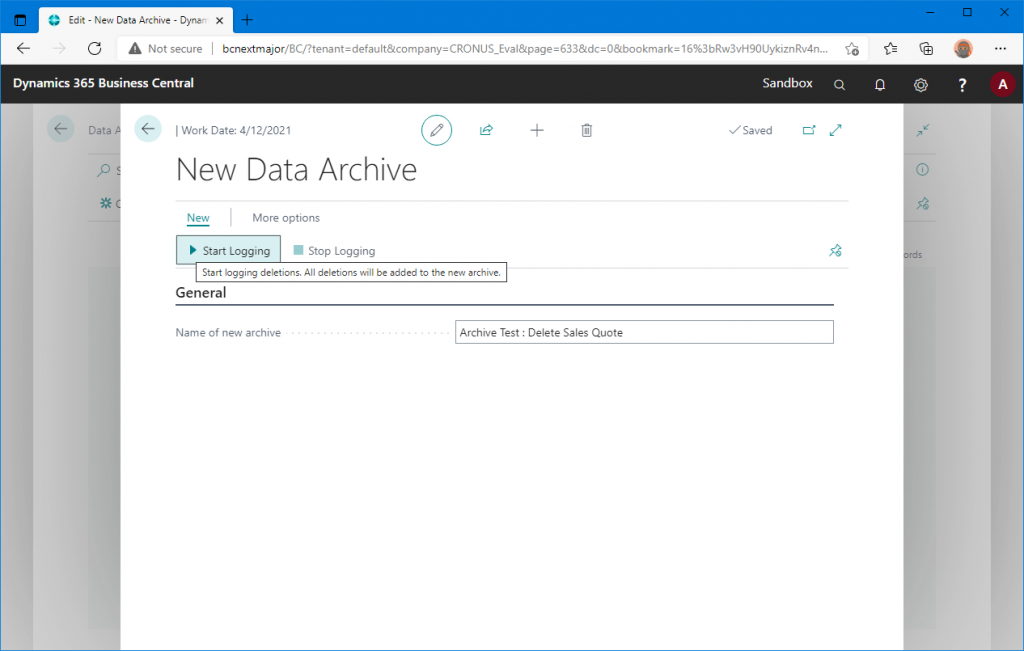Screen dimensions: 1024x651
Task: Open the browser three-dot menu
Action: click(1000, 48)
